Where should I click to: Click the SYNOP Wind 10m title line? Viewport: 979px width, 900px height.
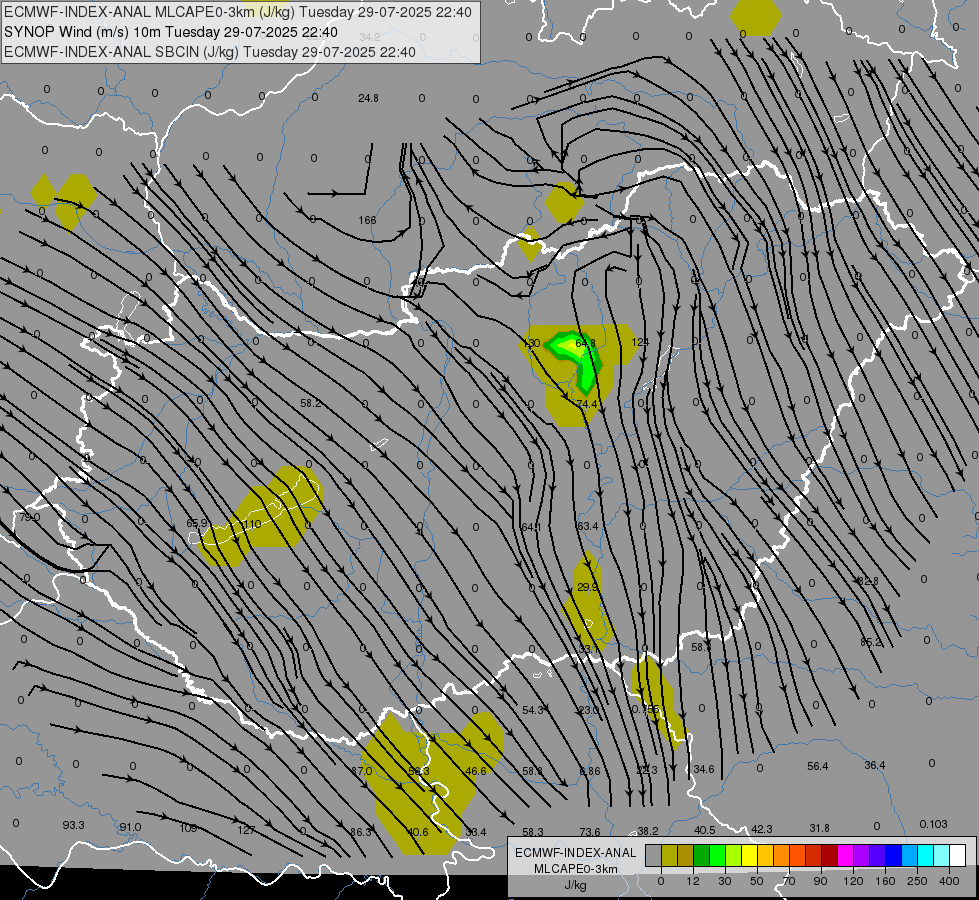coord(171,32)
